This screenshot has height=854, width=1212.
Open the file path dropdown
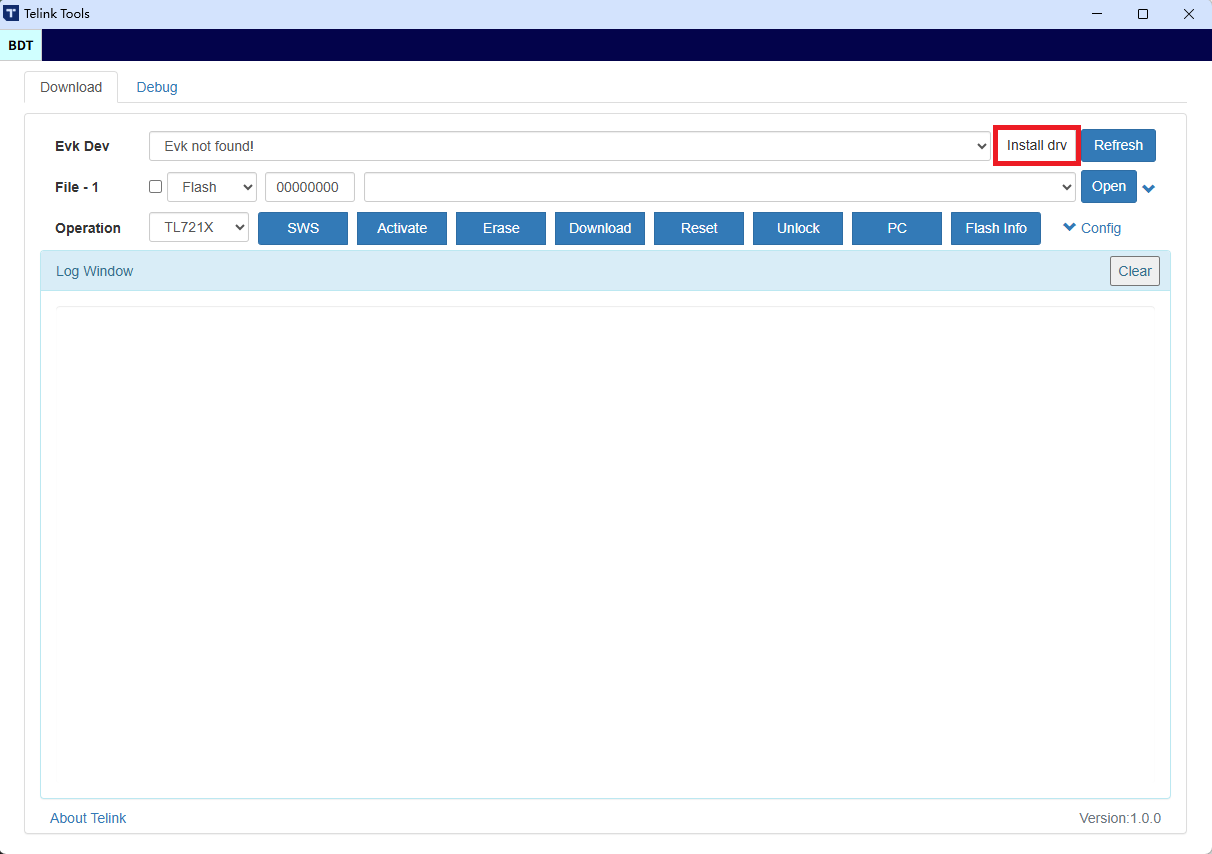coord(719,187)
